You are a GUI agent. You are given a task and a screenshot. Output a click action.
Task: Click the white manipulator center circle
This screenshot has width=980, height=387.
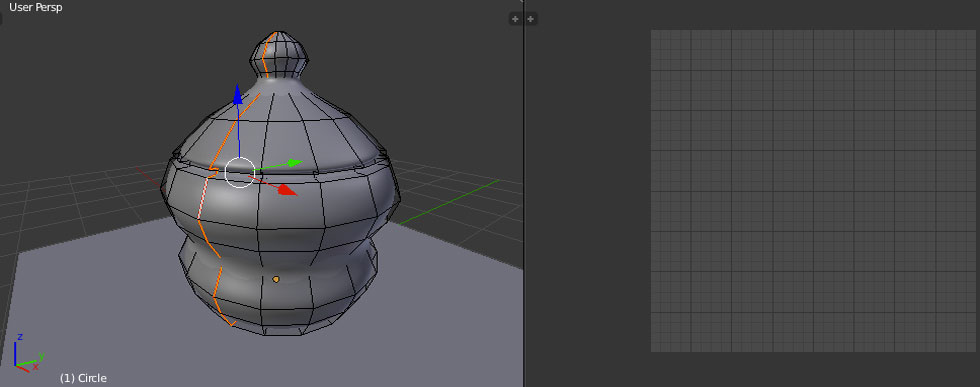239,172
